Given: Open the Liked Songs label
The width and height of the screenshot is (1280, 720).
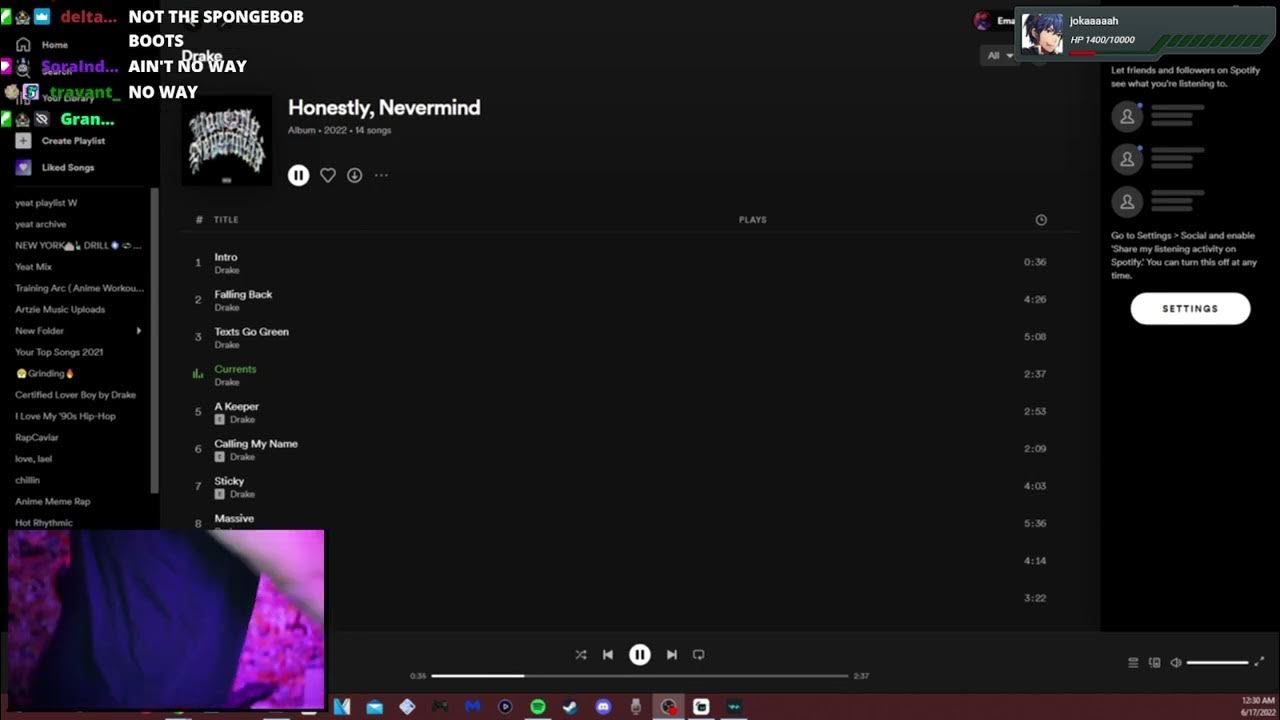Looking at the screenshot, I should [x=68, y=167].
